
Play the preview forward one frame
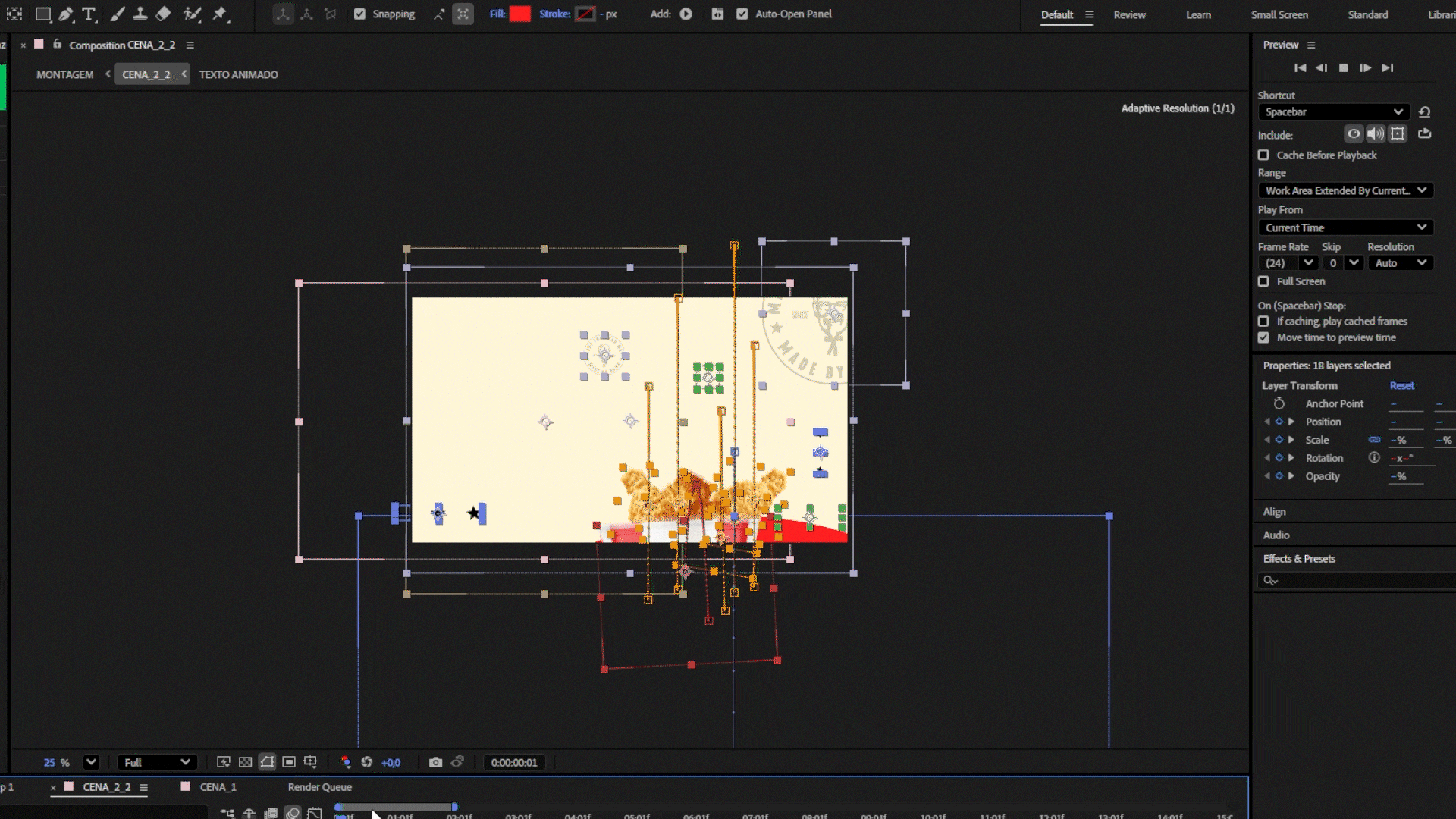[1365, 67]
